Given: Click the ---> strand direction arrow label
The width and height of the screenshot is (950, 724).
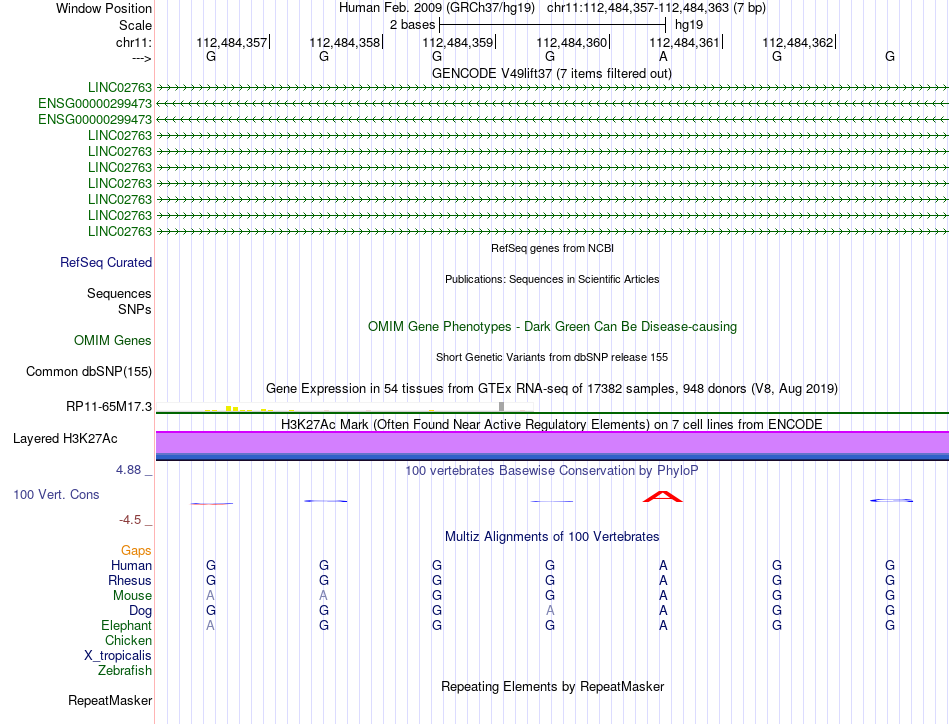Looking at the screenshot, I should pos(142,58).
